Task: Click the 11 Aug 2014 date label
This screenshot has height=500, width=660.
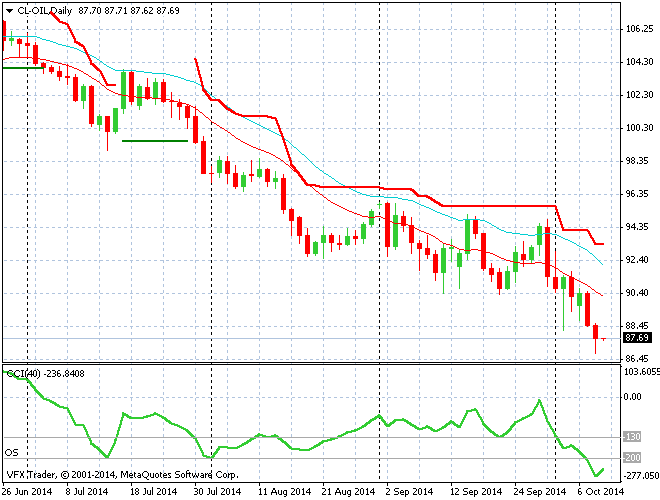Action: (280, 492)
